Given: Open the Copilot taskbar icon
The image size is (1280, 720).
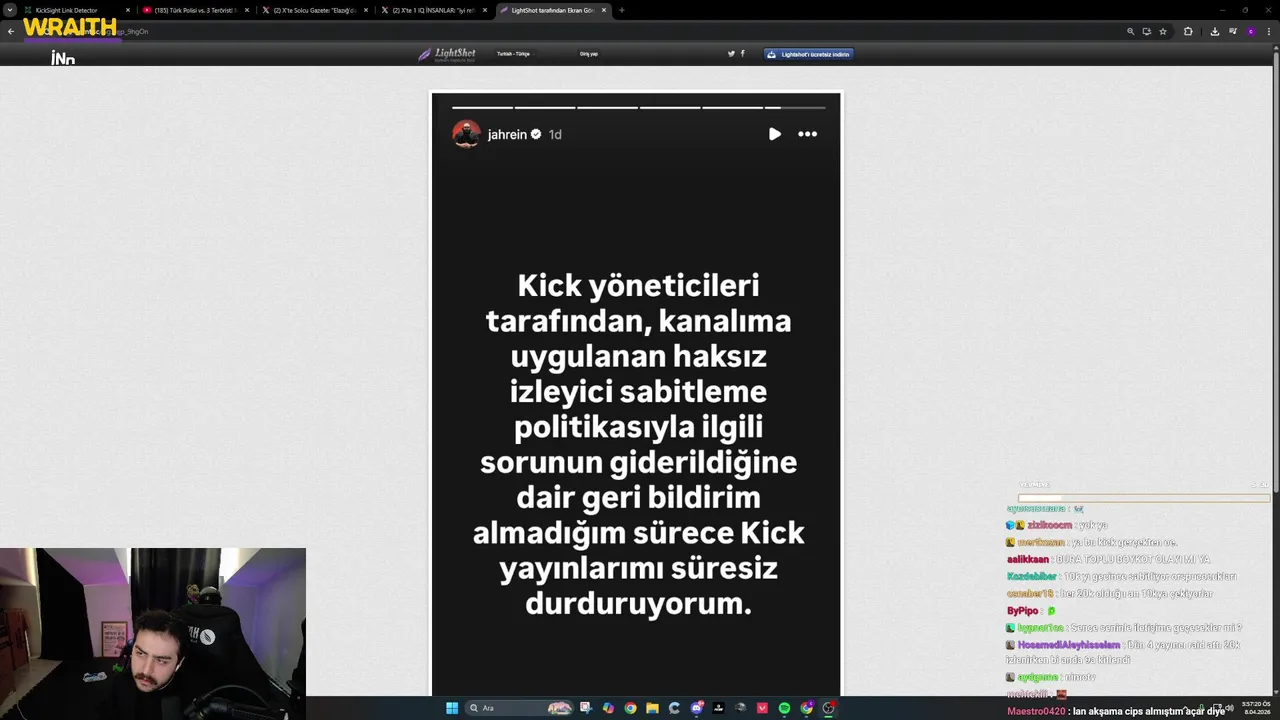Looking at the screenshot, I should pyautogui.click(x=608, y=708).
